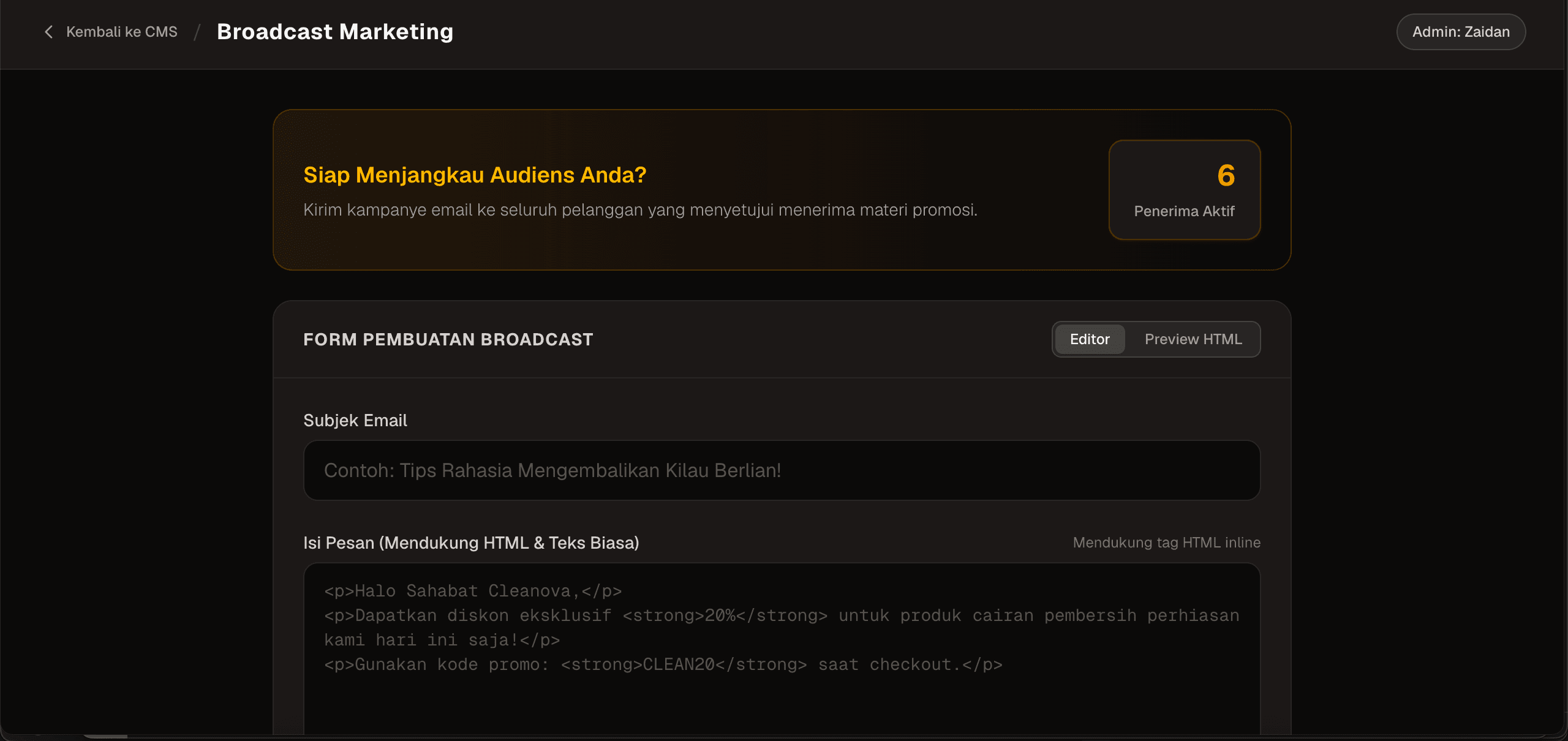The image size is (1568, 741).
Task: Go back via Kembali ke CMS link
Action: click(x=121, y=32)
